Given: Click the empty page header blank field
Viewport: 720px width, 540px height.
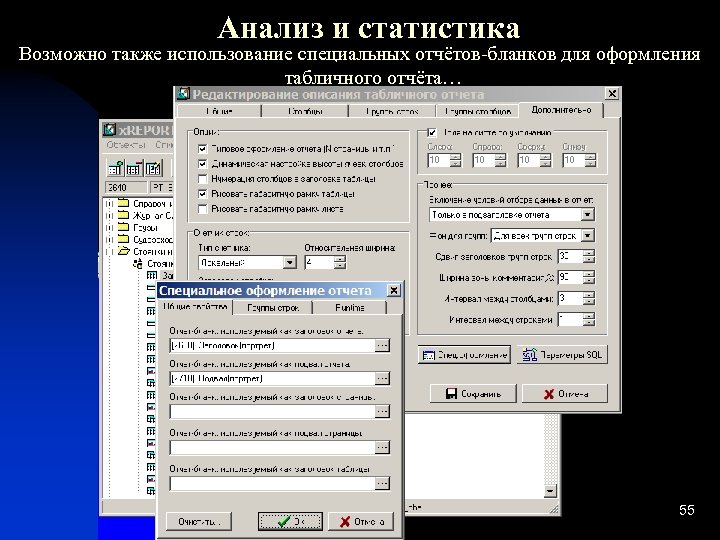Looking at the screenshot, I should [272, 411].
